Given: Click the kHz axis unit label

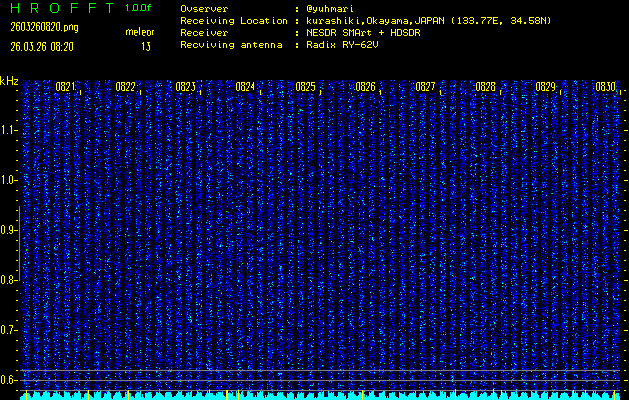Looking at the screenshot, I should click(x=9, y=80).
